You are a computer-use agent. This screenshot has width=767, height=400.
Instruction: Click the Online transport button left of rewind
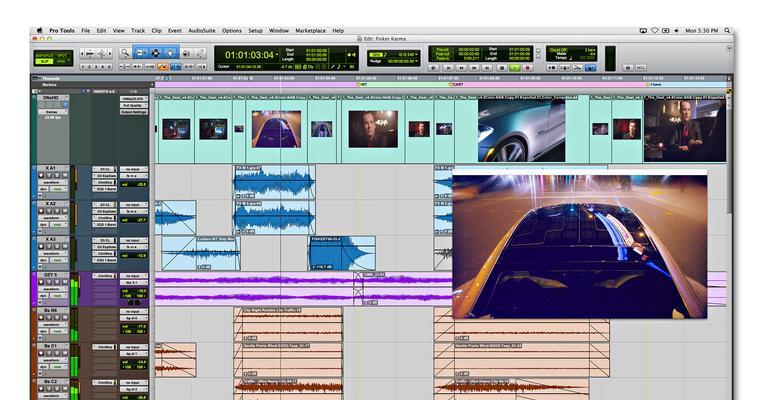(434, 68)
